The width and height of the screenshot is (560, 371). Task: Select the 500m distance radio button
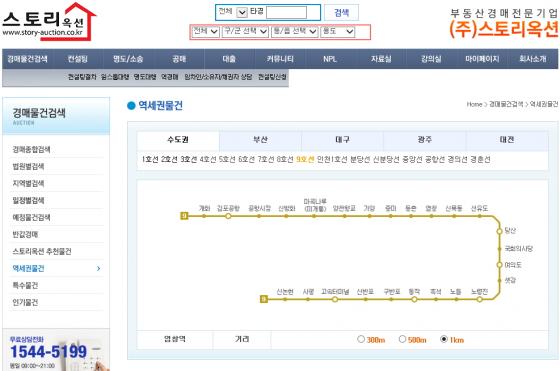tap(402, 339)
